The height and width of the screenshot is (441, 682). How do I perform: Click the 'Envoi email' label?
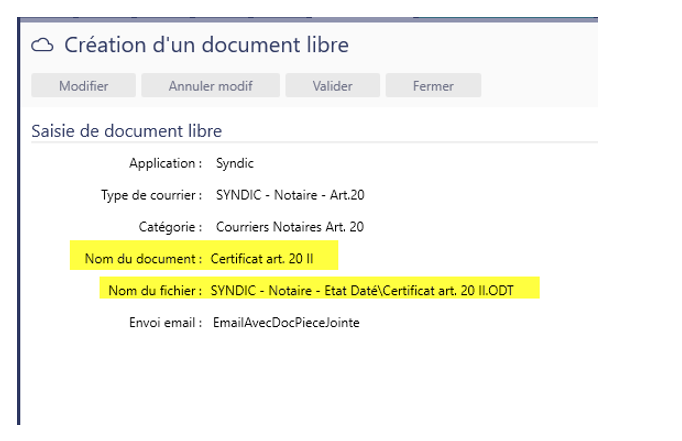click(x=165, y=323)
